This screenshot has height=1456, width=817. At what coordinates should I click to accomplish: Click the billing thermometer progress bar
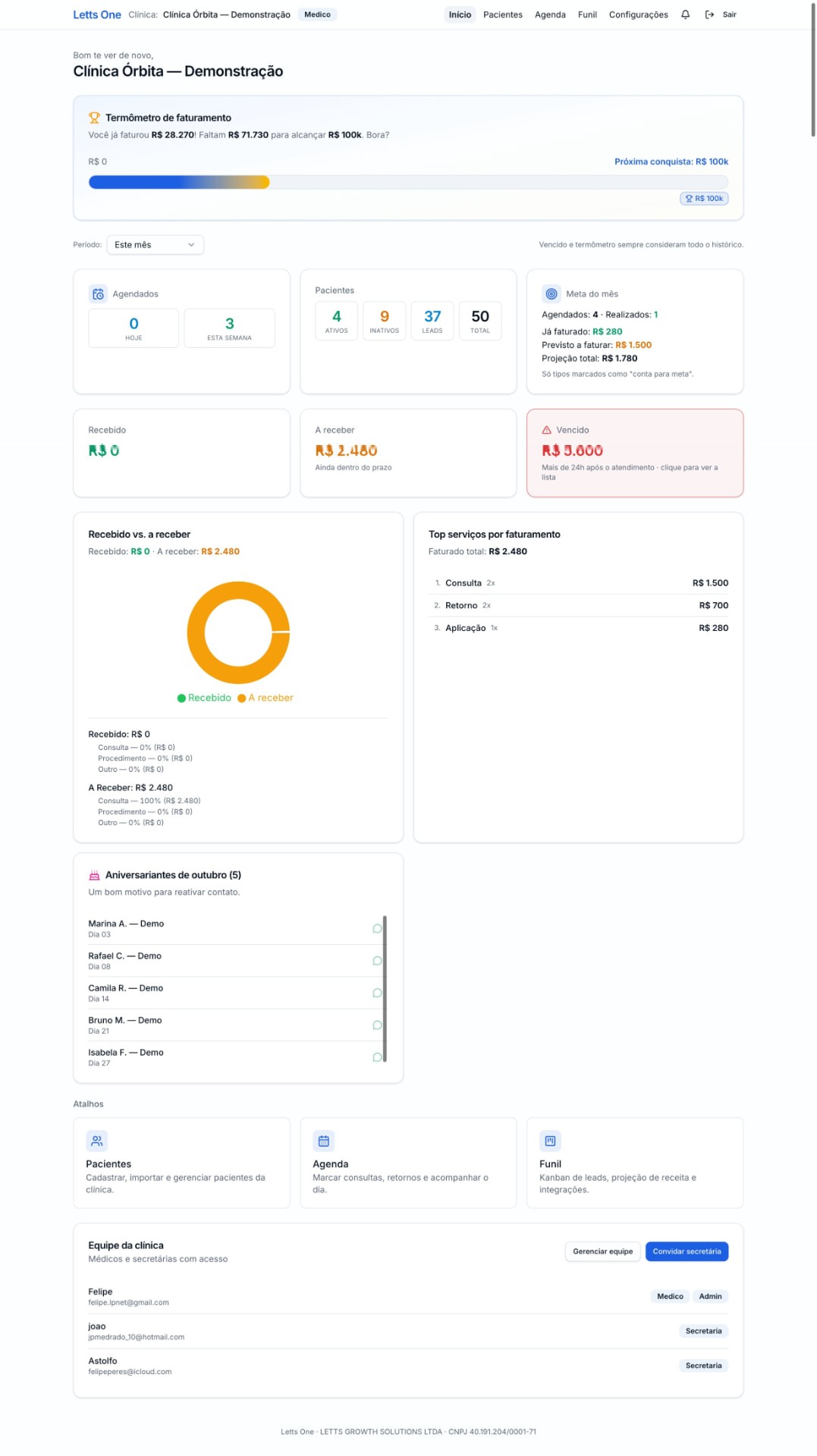408,182
